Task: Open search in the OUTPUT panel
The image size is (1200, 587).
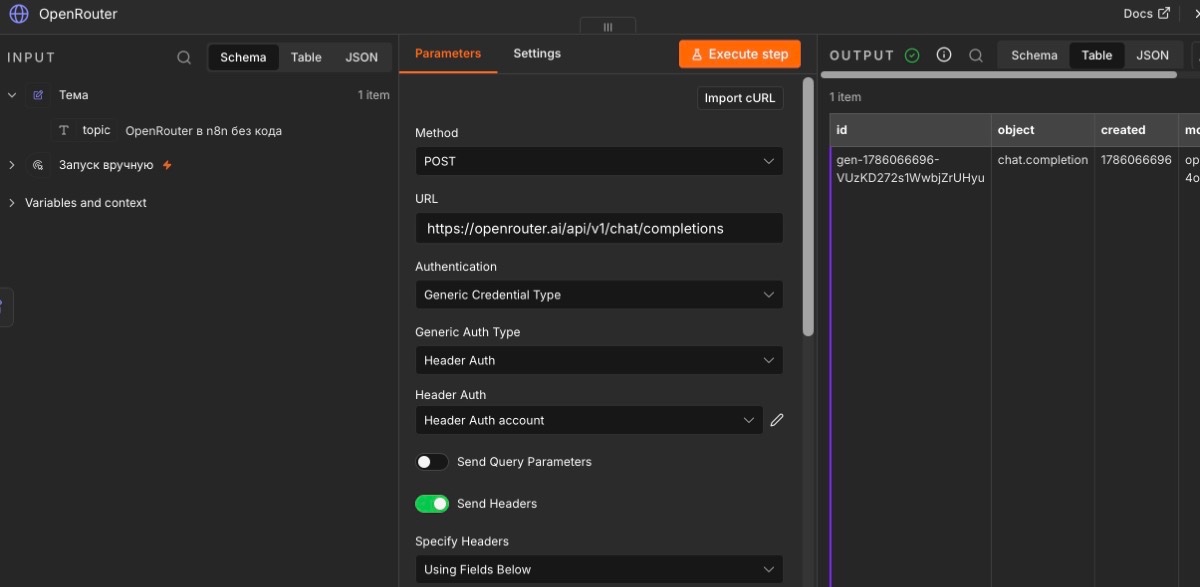Action: (x=975, y=55)
